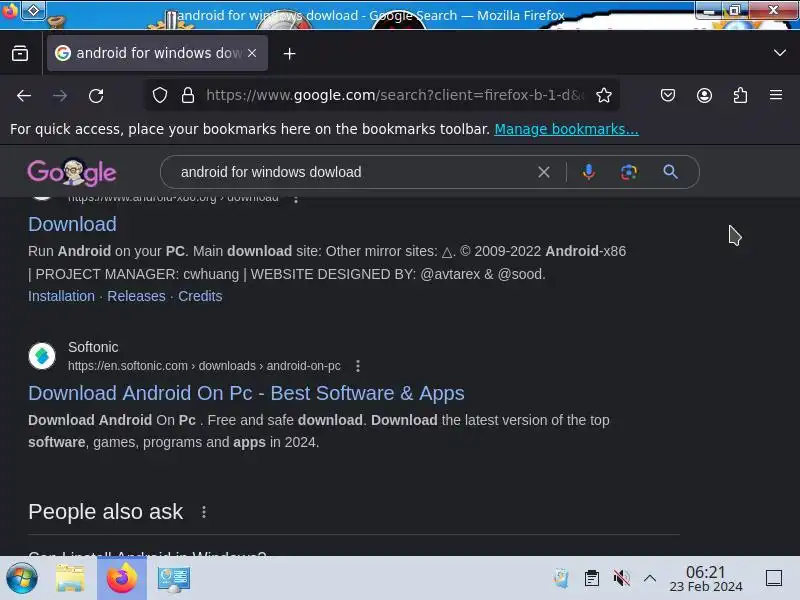
Task: View site security lock information
Action: [188, 95]
